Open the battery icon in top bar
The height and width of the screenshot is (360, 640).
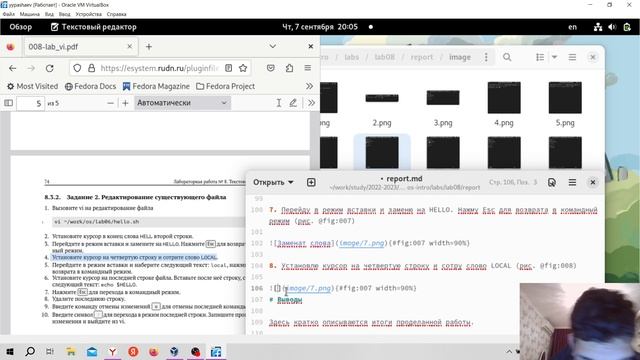tap(627, 27)
